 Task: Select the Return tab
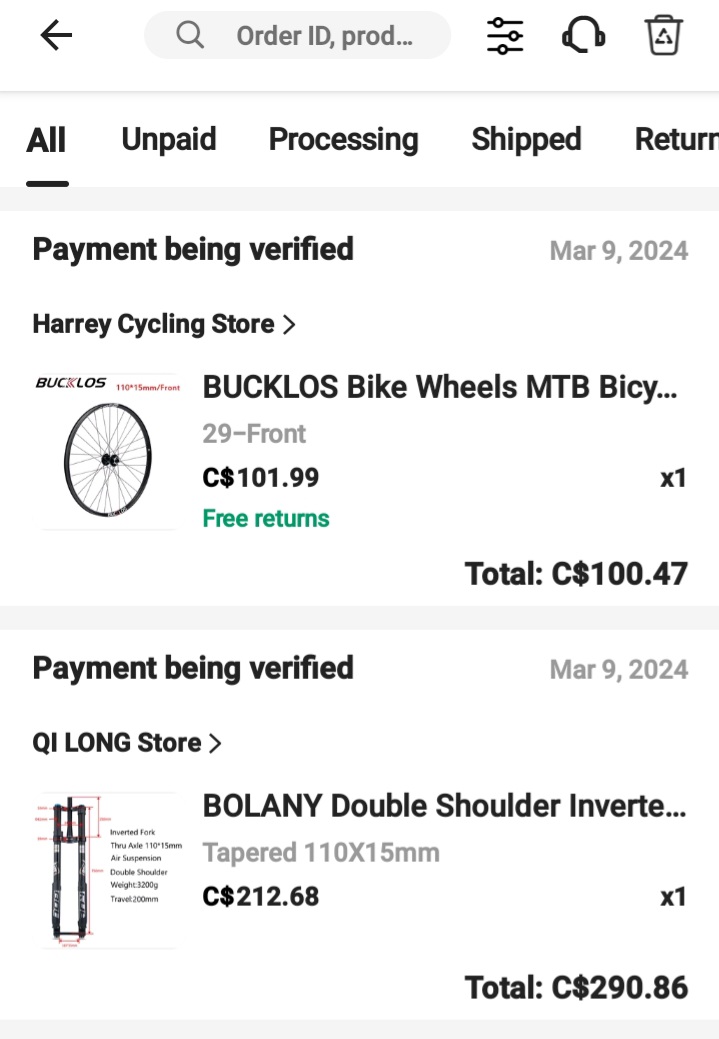click(676, 139)
